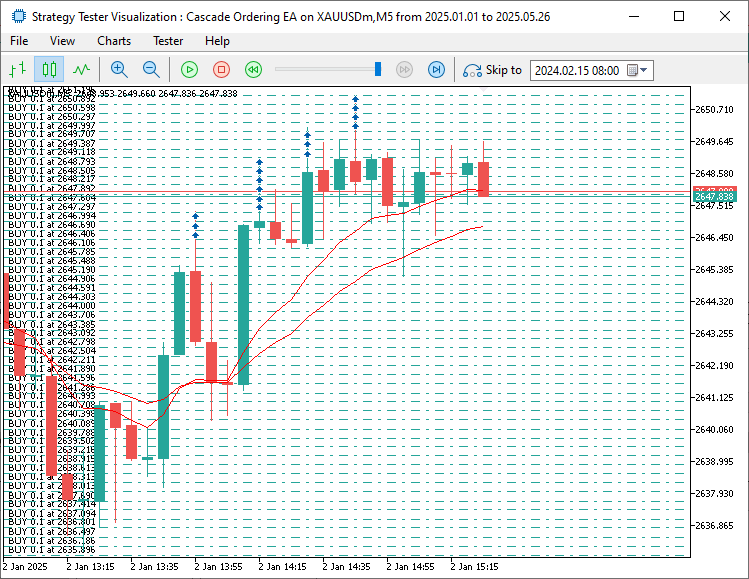This screenshot has width=749, height=579.
Task: Open the Help menu
Action: (x=217, y=41)
